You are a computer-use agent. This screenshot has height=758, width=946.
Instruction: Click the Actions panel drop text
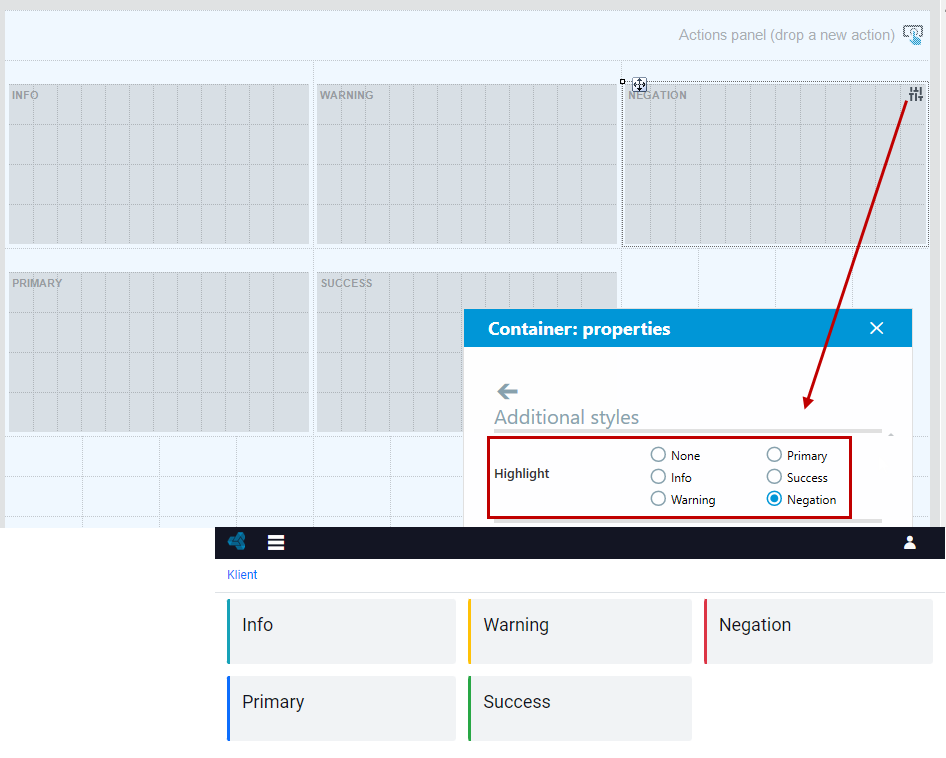click(x=787, y=35)
